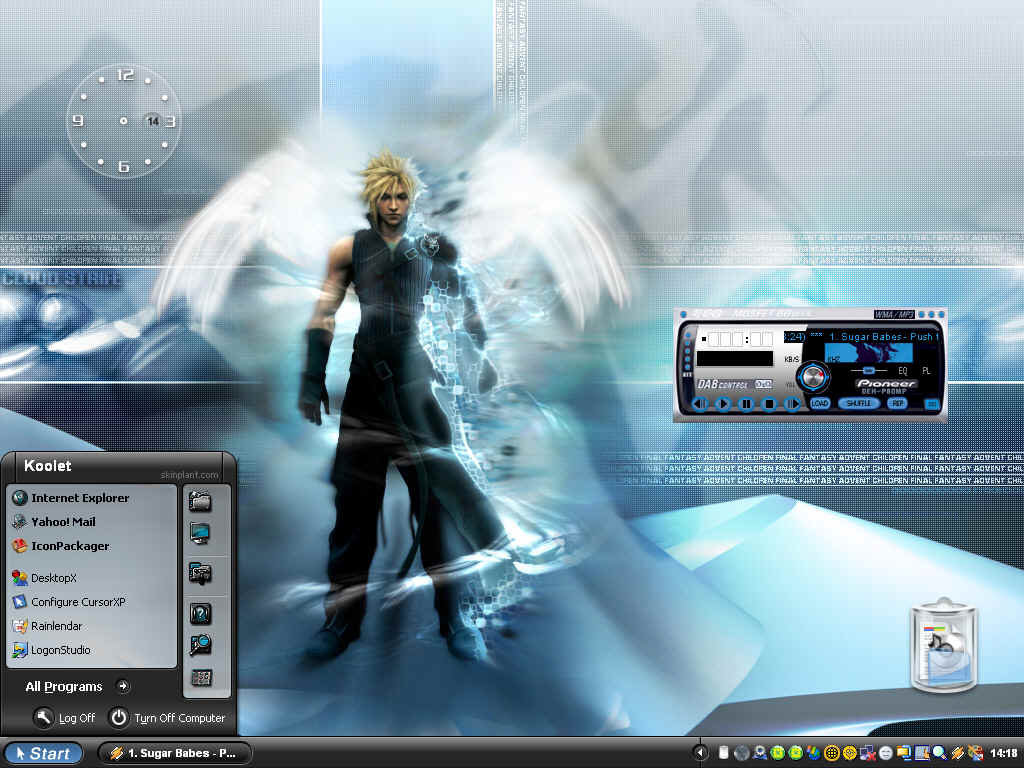The height and width of the screenshot is (768, 1024).
Task: Toggle the REP repeat button
Action: pyautogui.click(x=897, y=404)
